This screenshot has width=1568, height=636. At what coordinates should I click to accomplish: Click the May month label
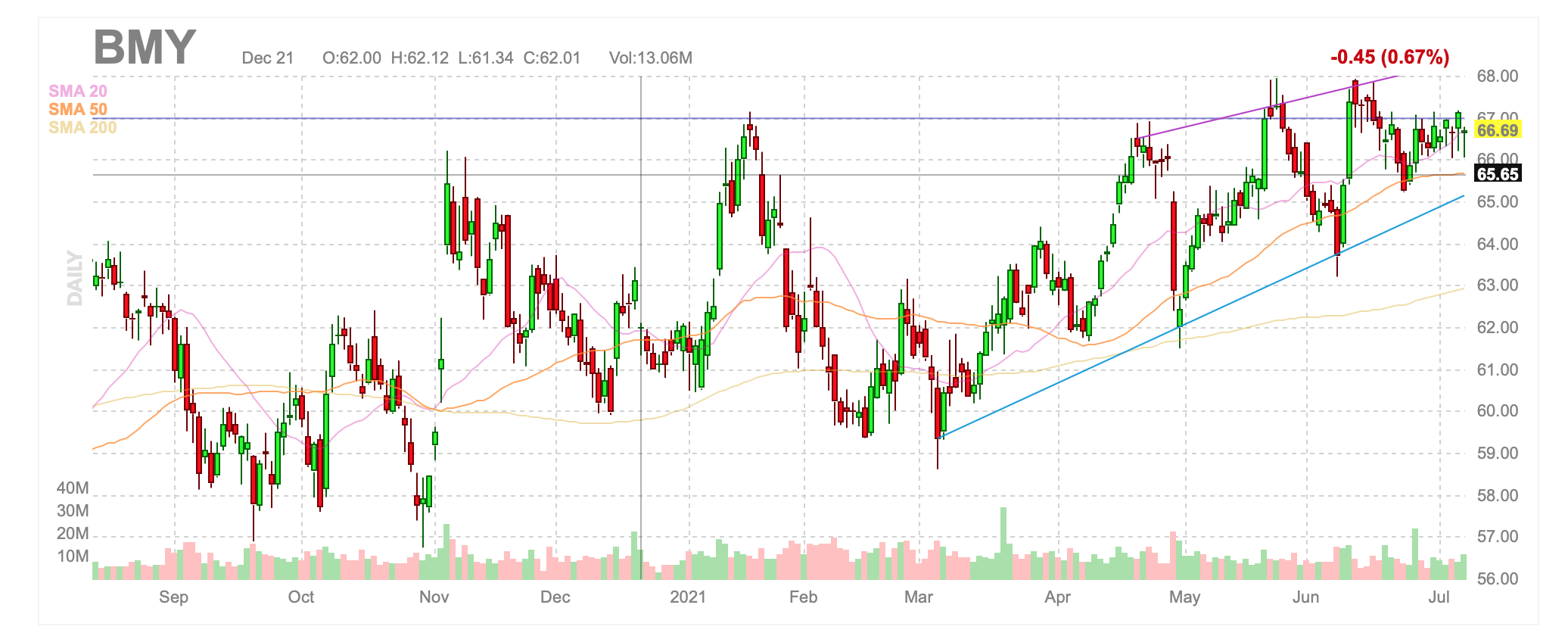[1184, 597]
